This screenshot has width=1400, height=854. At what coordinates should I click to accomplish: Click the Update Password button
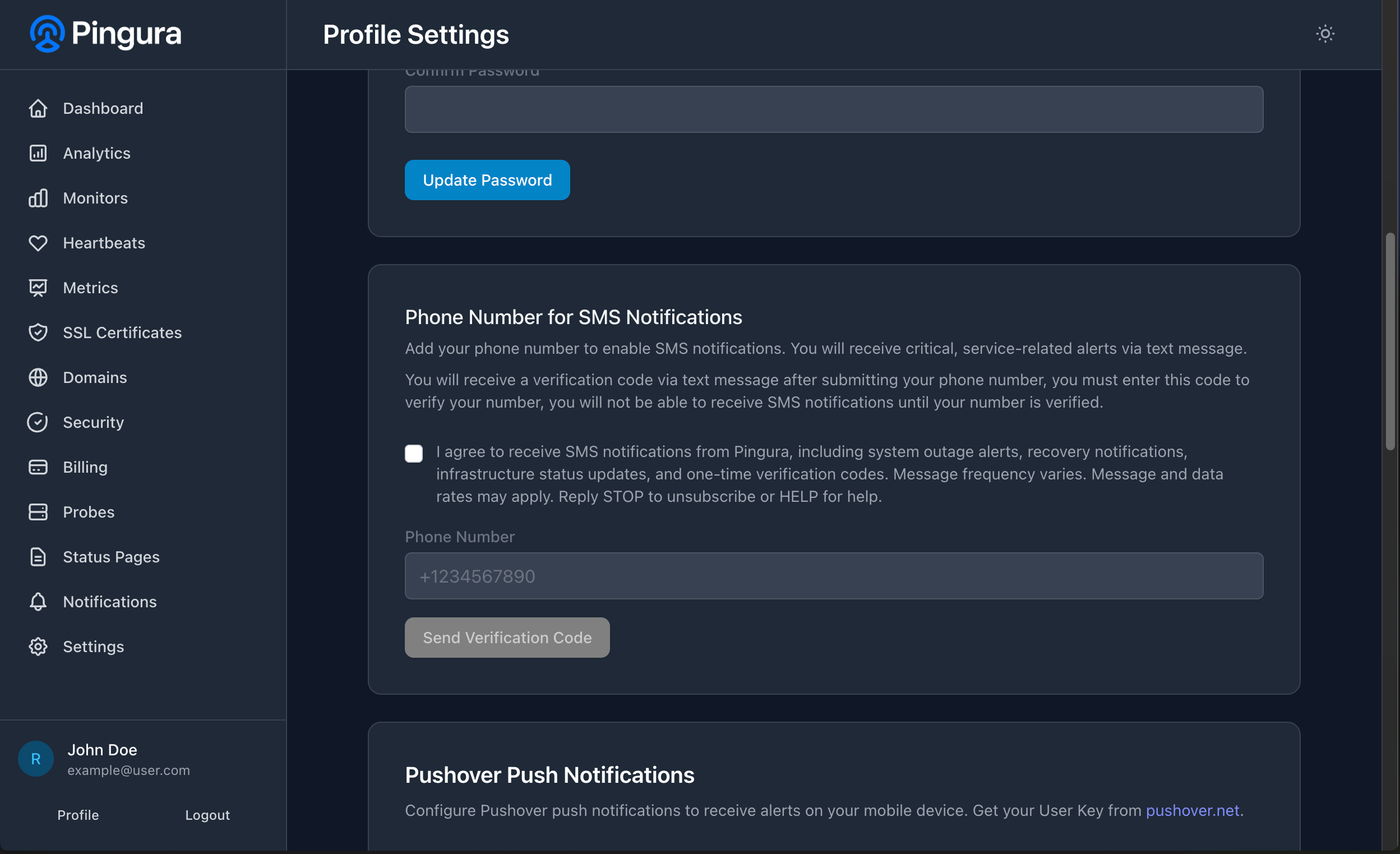(x=486, y=179)
